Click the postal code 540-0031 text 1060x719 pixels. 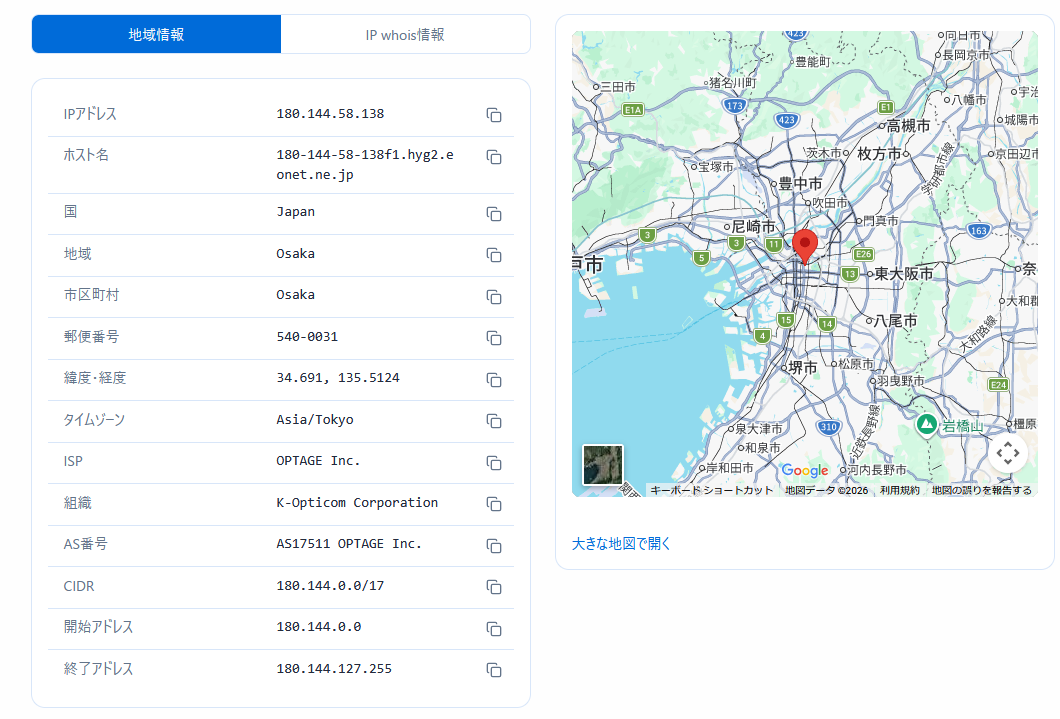click(307, 337)
